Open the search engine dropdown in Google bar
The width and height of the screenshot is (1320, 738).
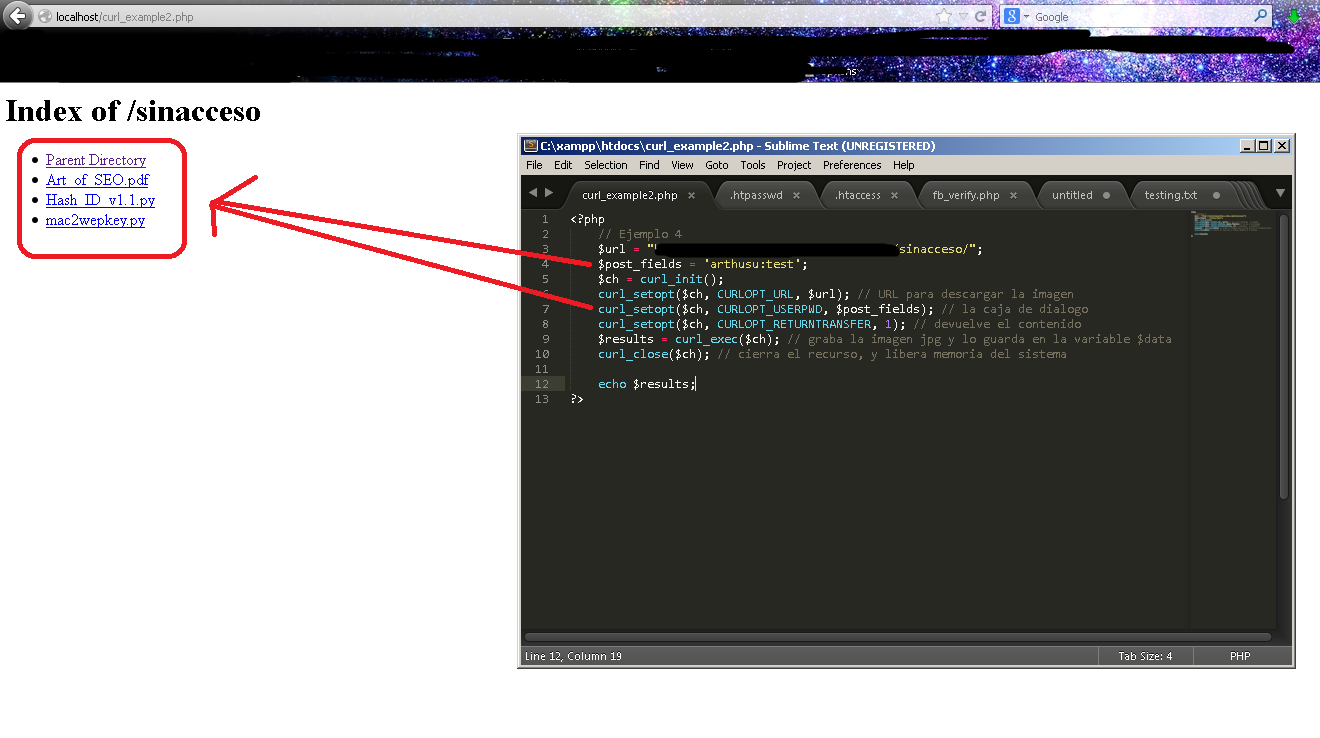click(1025, 16)
